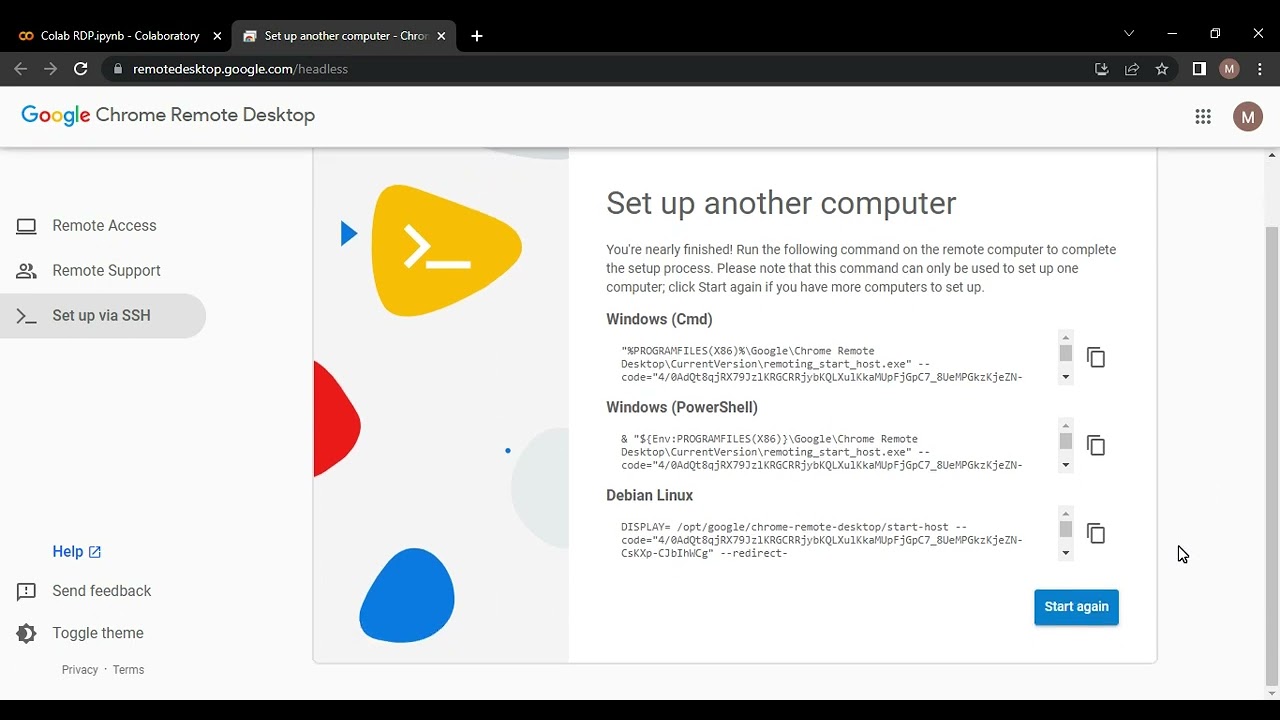
Task: Open a new browser tab
Action: (477, 36)
